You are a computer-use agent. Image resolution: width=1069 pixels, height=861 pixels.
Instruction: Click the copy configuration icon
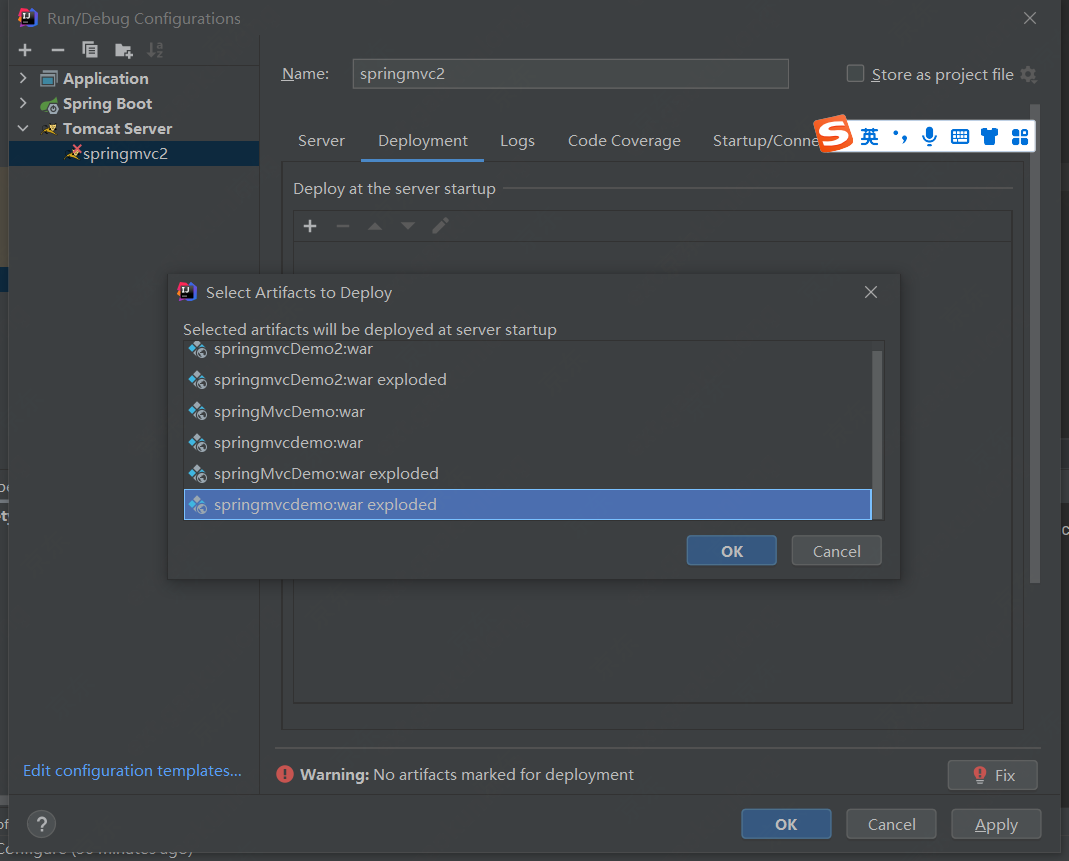(90, 50)
